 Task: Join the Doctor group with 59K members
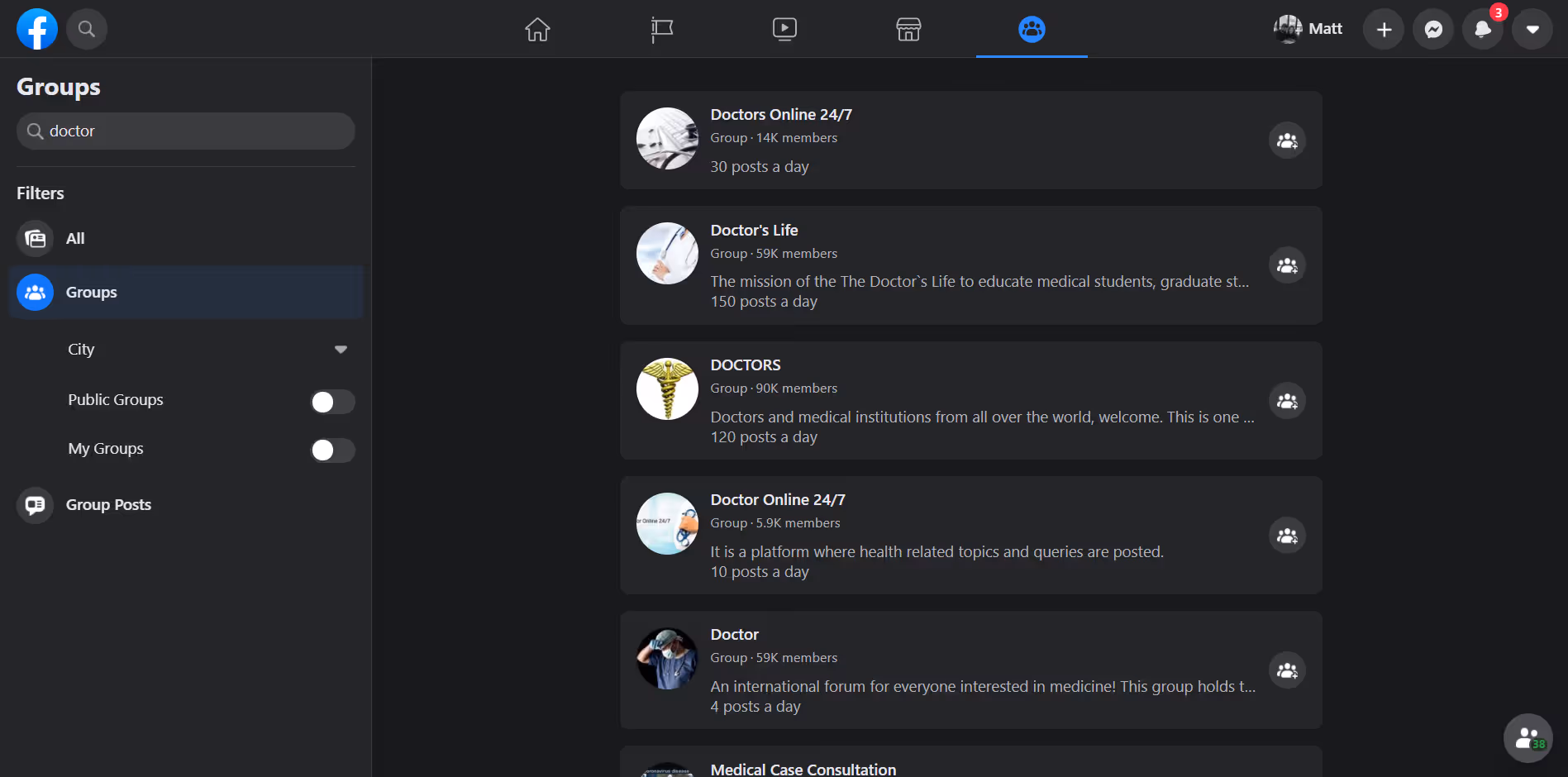[1287, 670]
